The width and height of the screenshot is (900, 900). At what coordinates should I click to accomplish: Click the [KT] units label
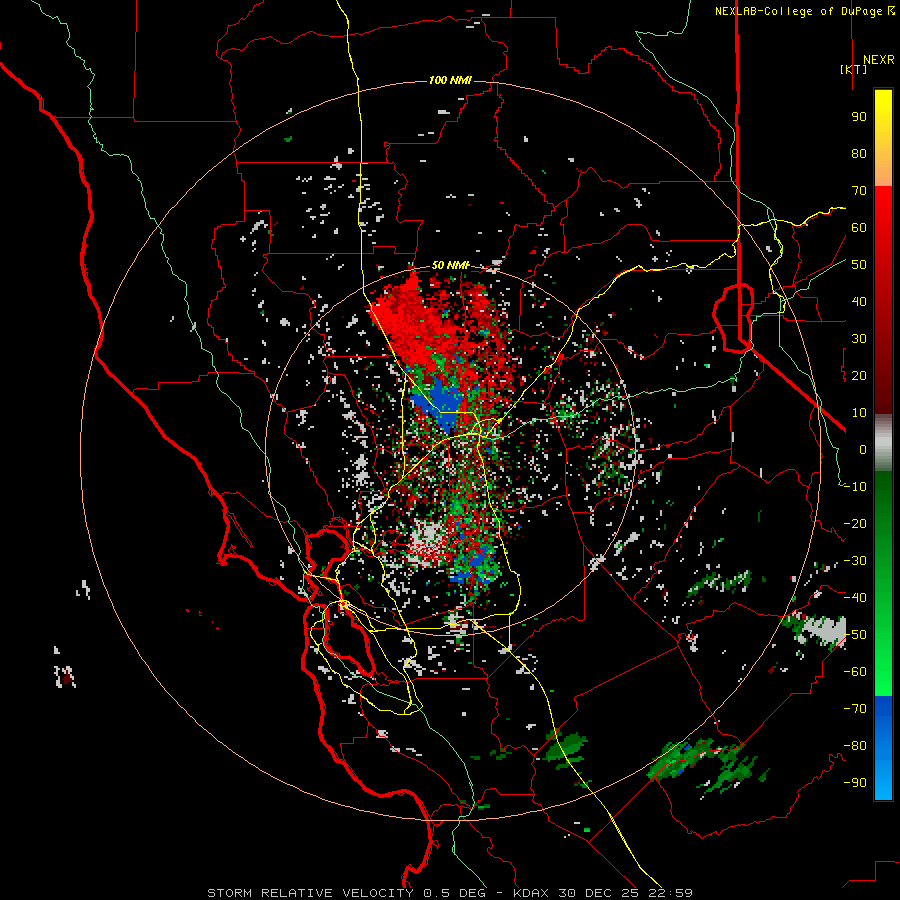853,69
